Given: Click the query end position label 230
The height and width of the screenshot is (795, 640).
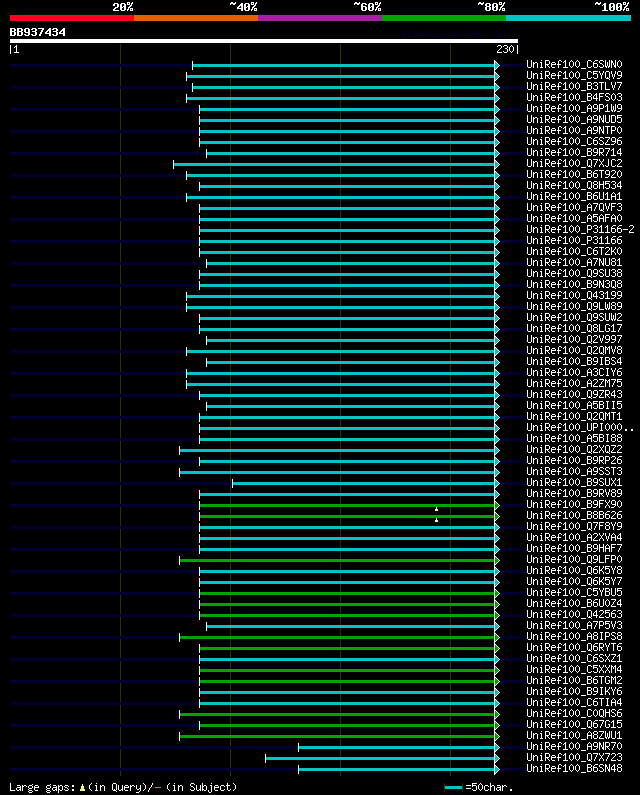Looking at the screenshot, I should (505, 49).
